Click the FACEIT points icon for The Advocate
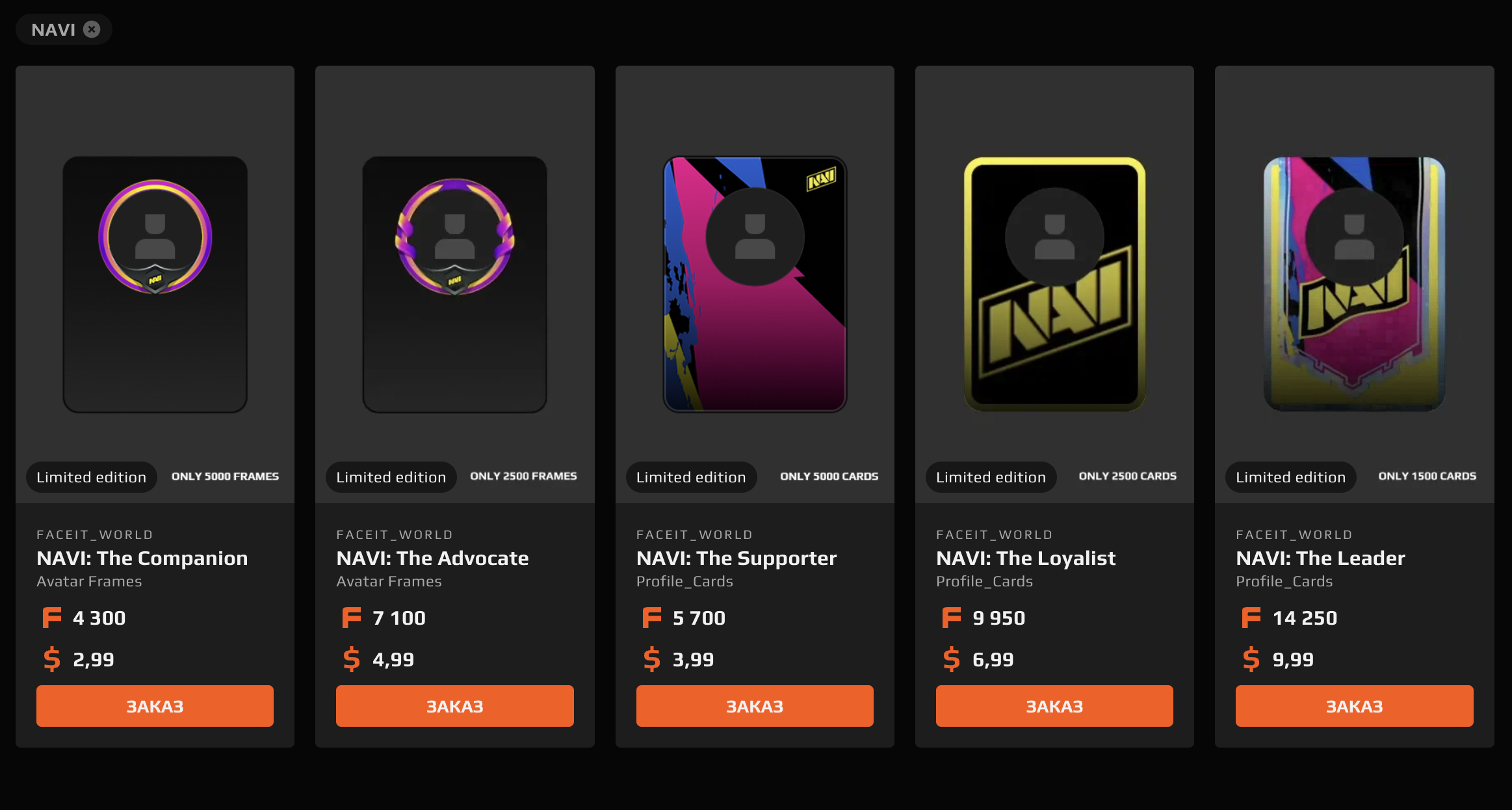This screenshot has width=1512, height=810. pyautogui.click(x=352, y=618)
